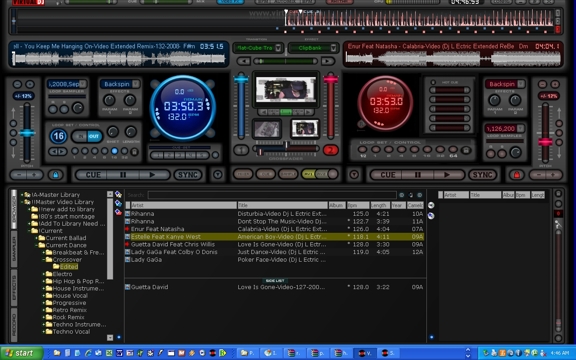The width and height of the screenshot is (576, 360).
Task: Toggle the red right deck lock icon
Action: [516, 175]
